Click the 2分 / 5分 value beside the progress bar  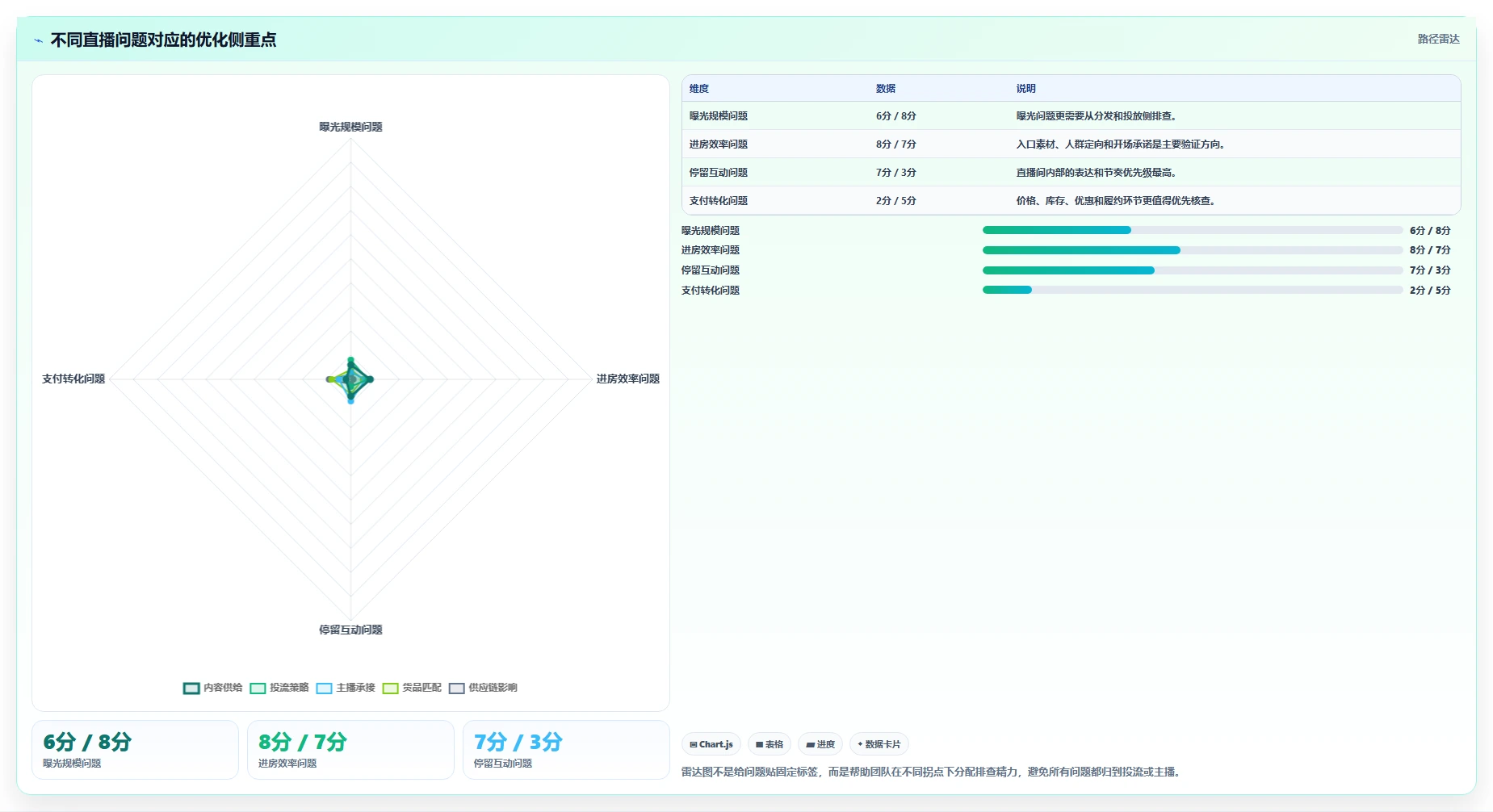coord(1430,291)
